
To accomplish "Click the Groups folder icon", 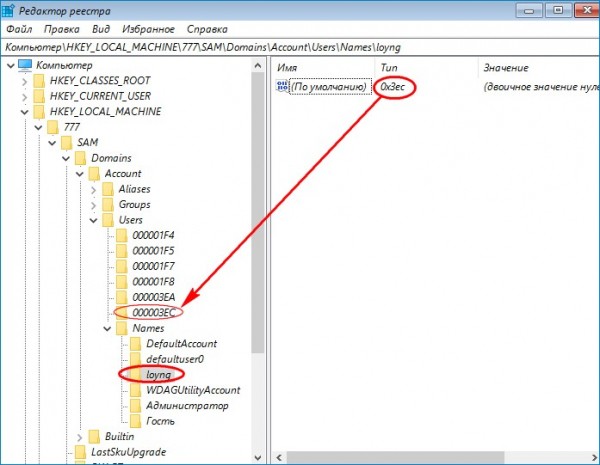I will [108, 204].
